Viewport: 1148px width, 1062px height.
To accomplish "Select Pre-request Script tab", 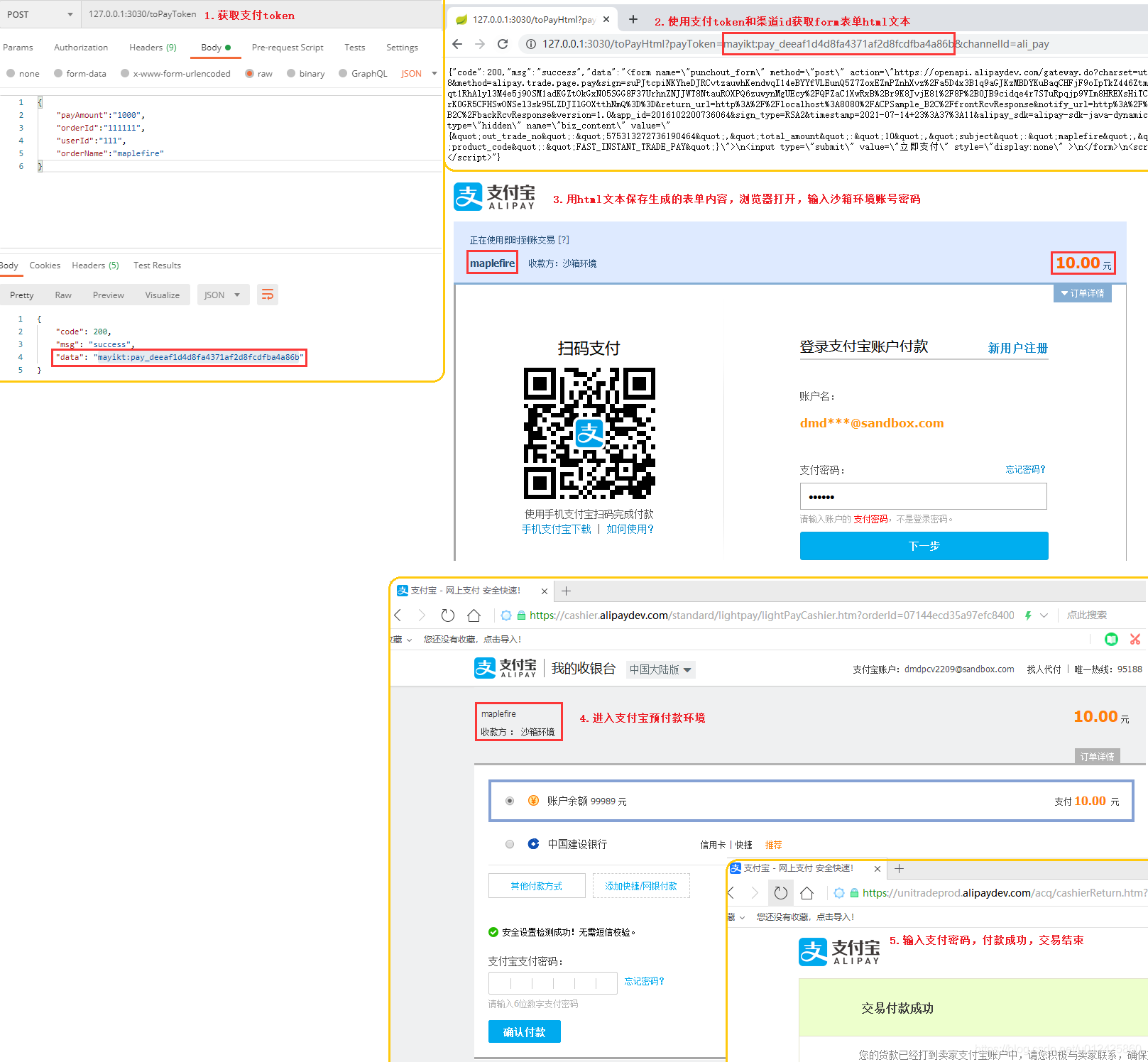I will [288, 48].
